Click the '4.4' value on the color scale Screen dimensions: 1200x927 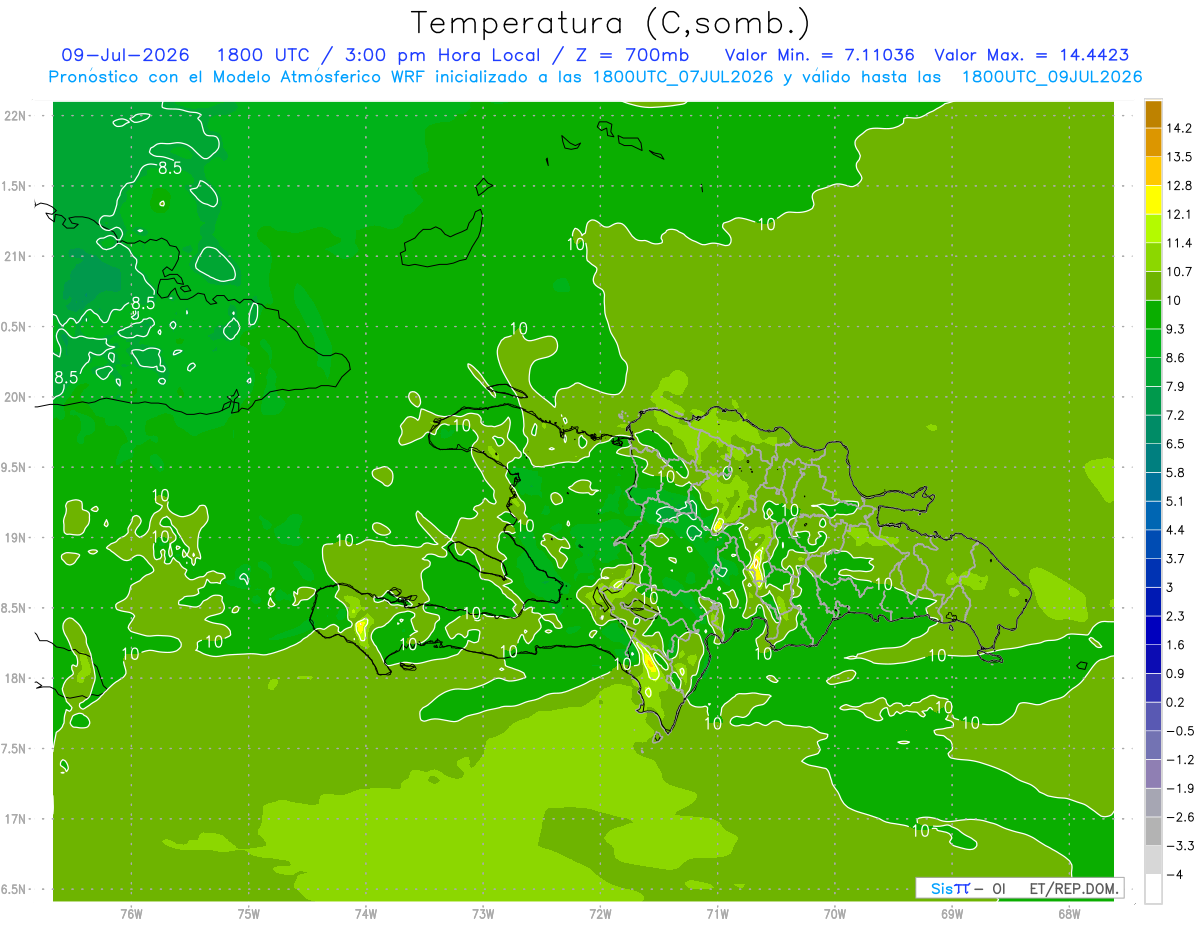pos(1176,530)
